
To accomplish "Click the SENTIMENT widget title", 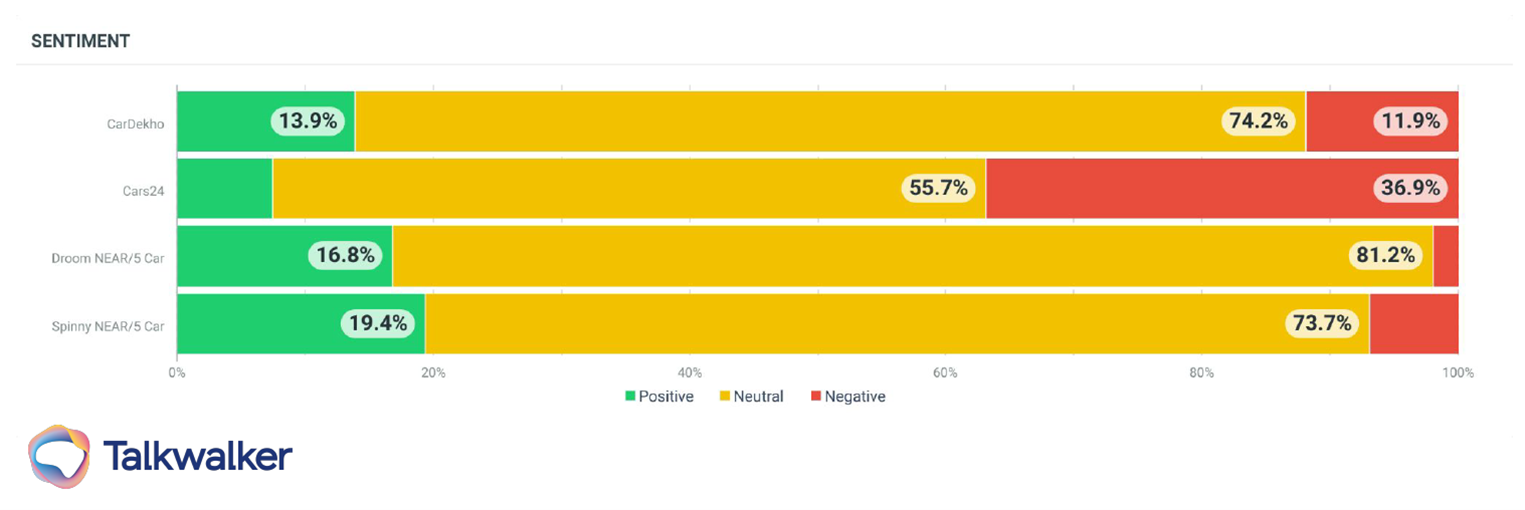I will [80, 42].
